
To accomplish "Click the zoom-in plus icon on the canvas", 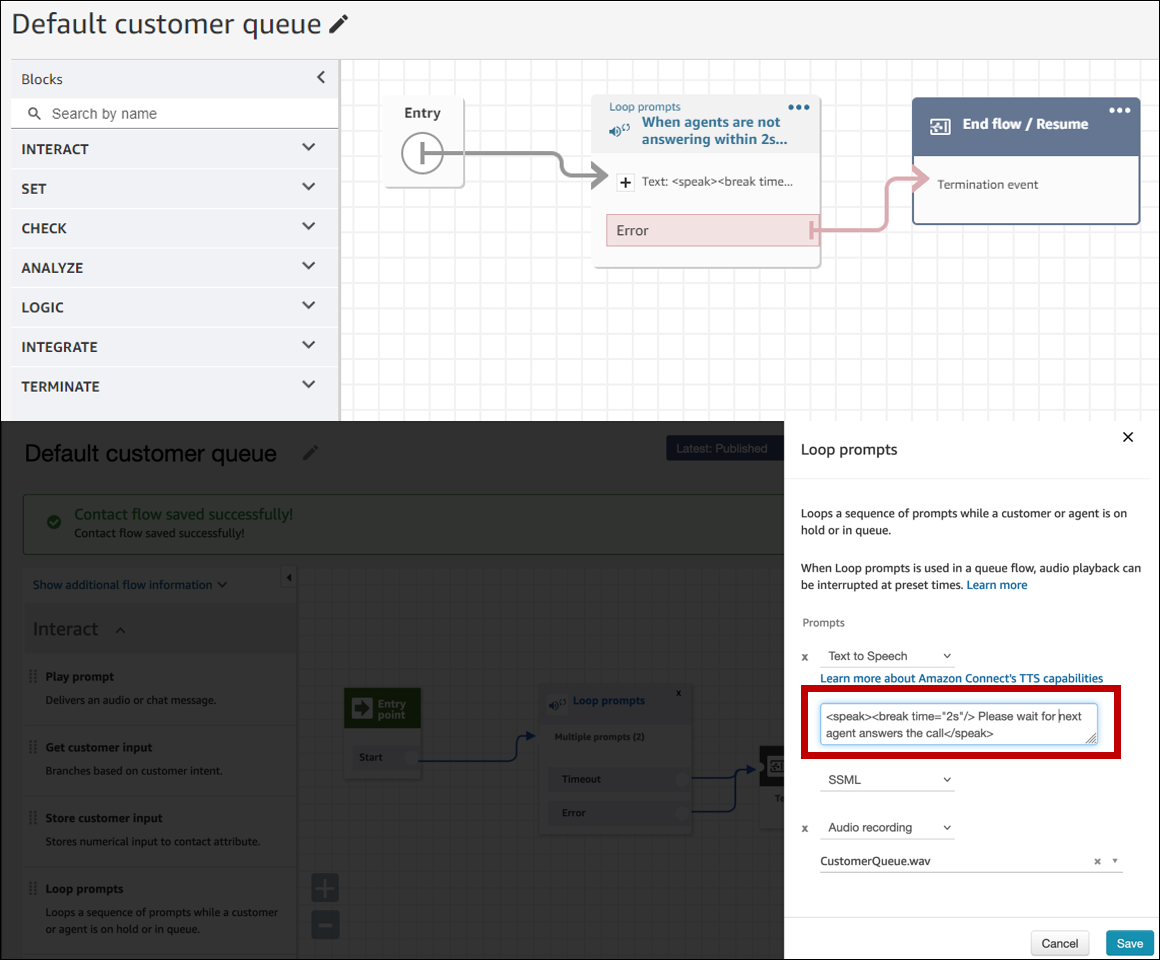I will tap(324, 887).
